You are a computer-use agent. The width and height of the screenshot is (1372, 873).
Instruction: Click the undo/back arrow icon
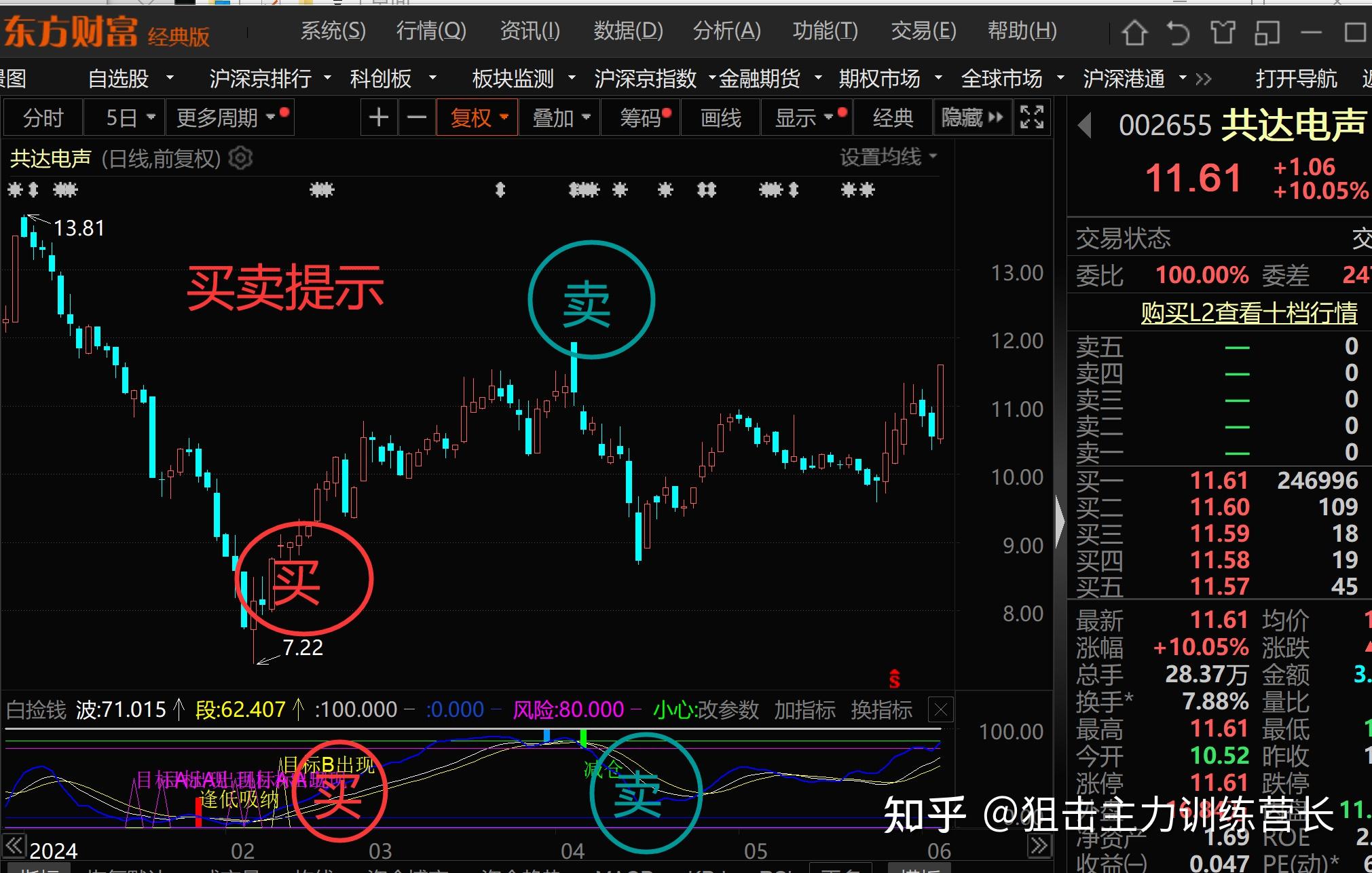coord(1179,32)
